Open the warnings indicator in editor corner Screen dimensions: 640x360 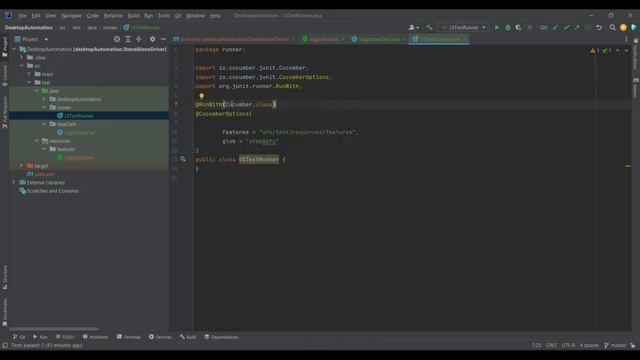[x=595, y=51]
